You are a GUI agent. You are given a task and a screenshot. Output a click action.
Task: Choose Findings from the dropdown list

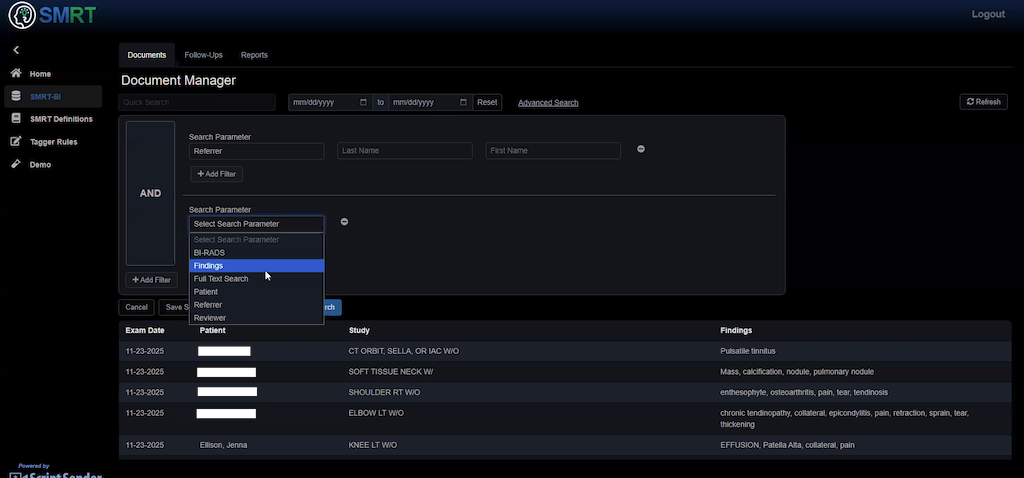(256, 266)
